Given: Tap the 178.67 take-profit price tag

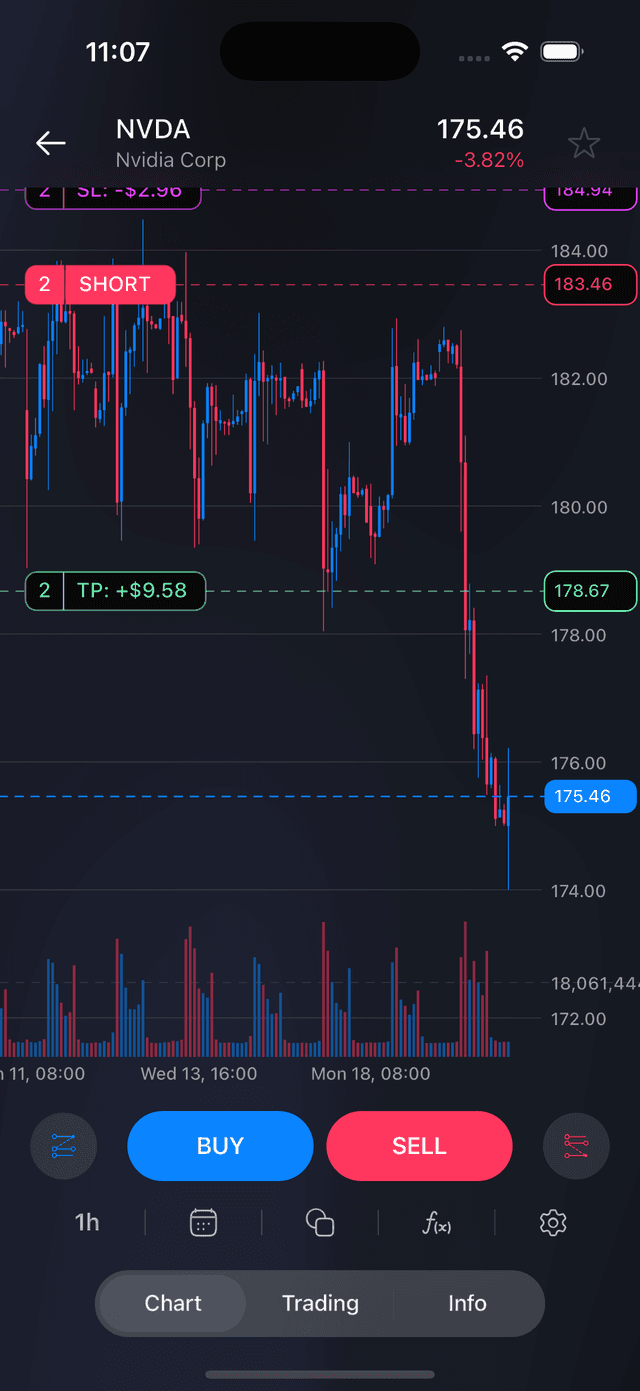Looking at the screenshot, I should point(590,590).
